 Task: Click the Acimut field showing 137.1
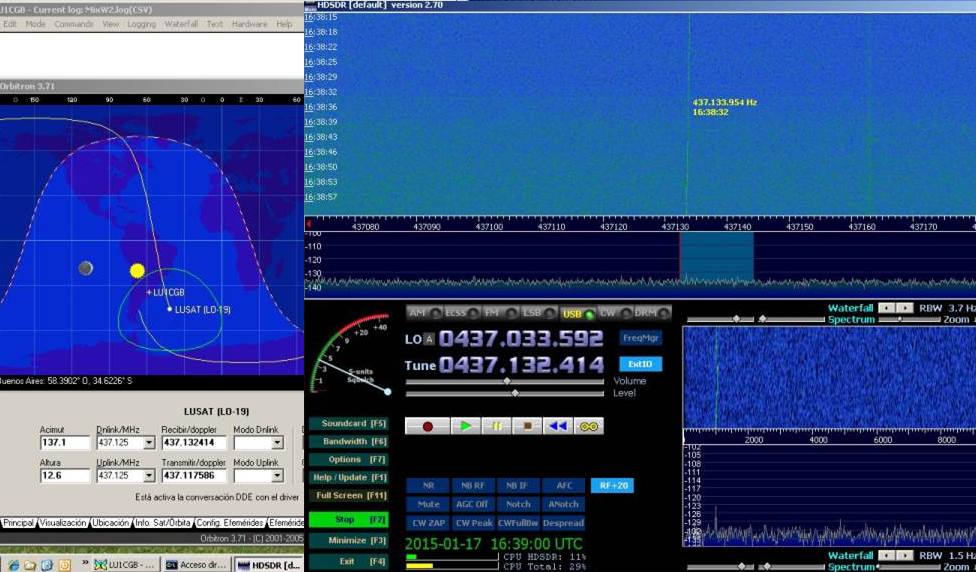65,443
